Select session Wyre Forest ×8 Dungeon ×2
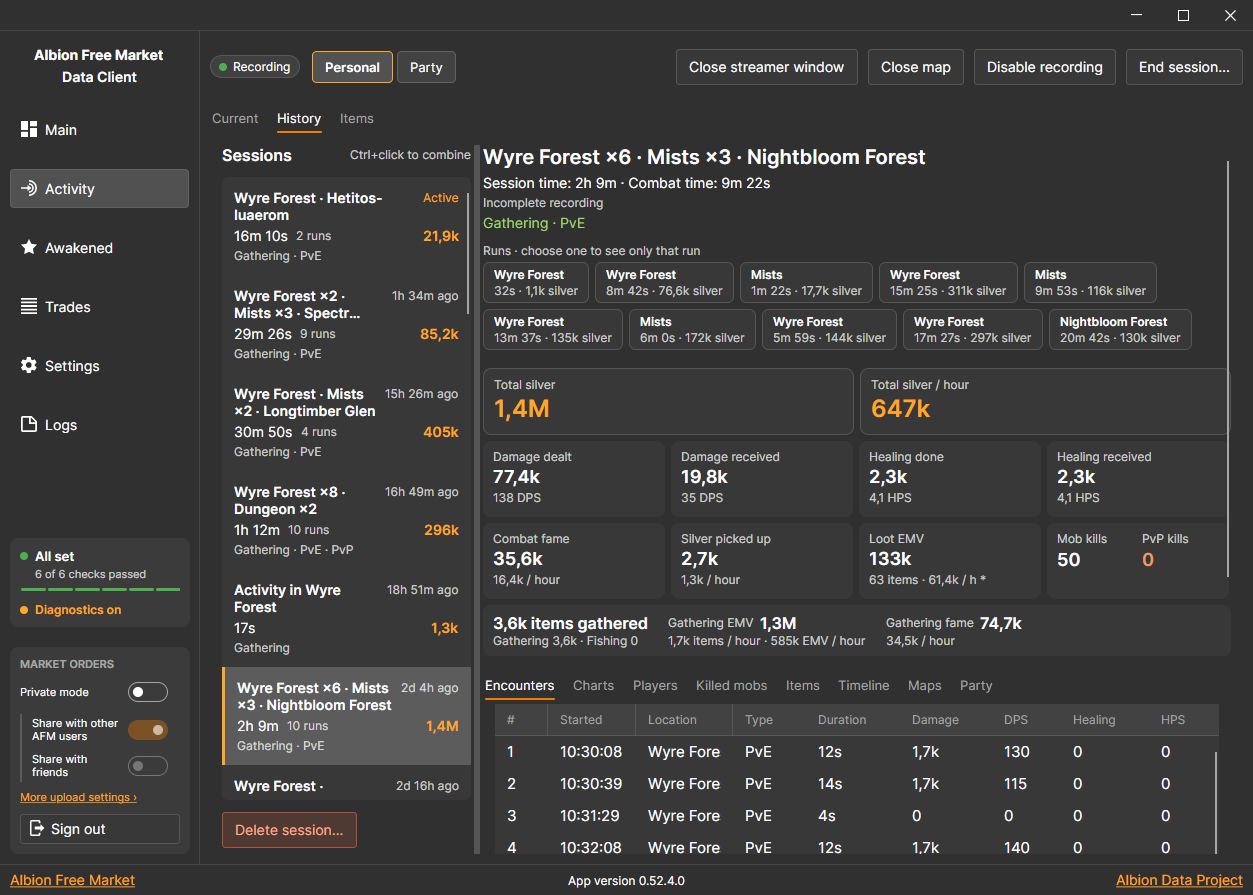The image size is (1253, 895). 346,521
